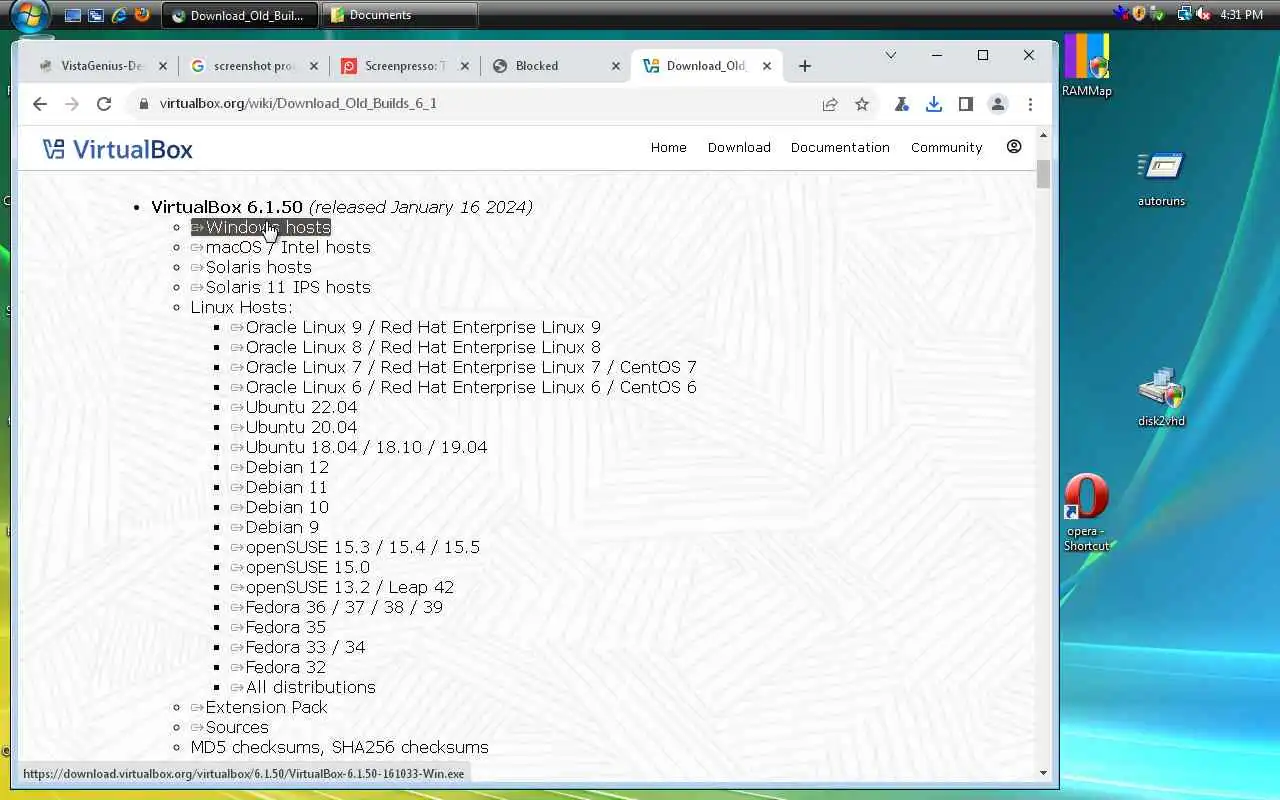Viewport: 1280px width, 800px height.
Task: Open Solaris 11 IPS hosts link
Action: (x=281, y=287)
